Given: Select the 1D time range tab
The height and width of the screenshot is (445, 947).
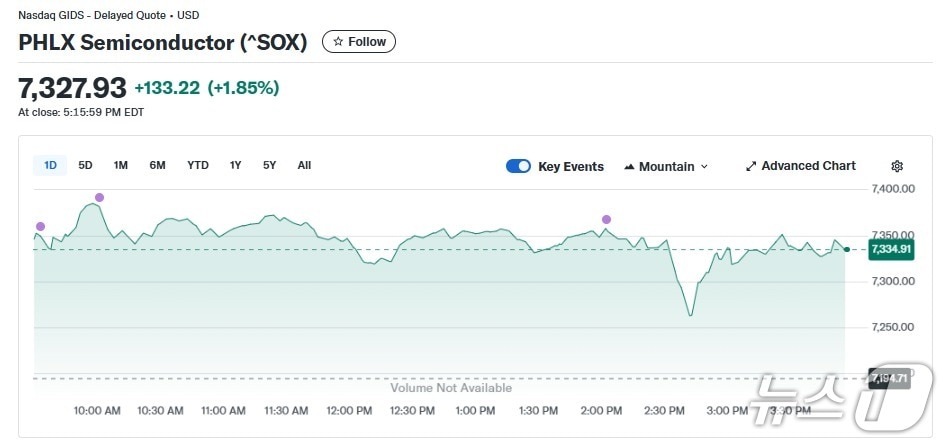Looking at the screenshot, I should click(x=49, y=165).
